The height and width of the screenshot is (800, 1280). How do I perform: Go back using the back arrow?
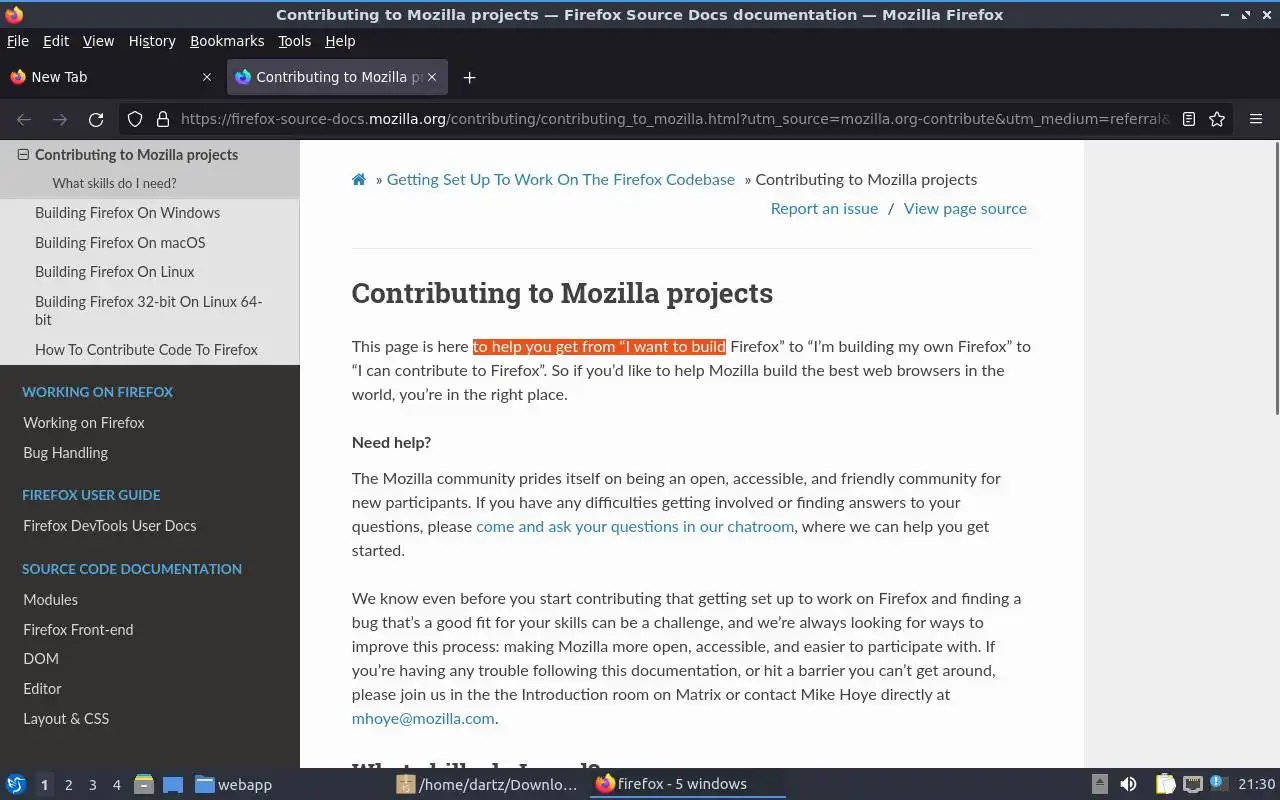(24, 119)
